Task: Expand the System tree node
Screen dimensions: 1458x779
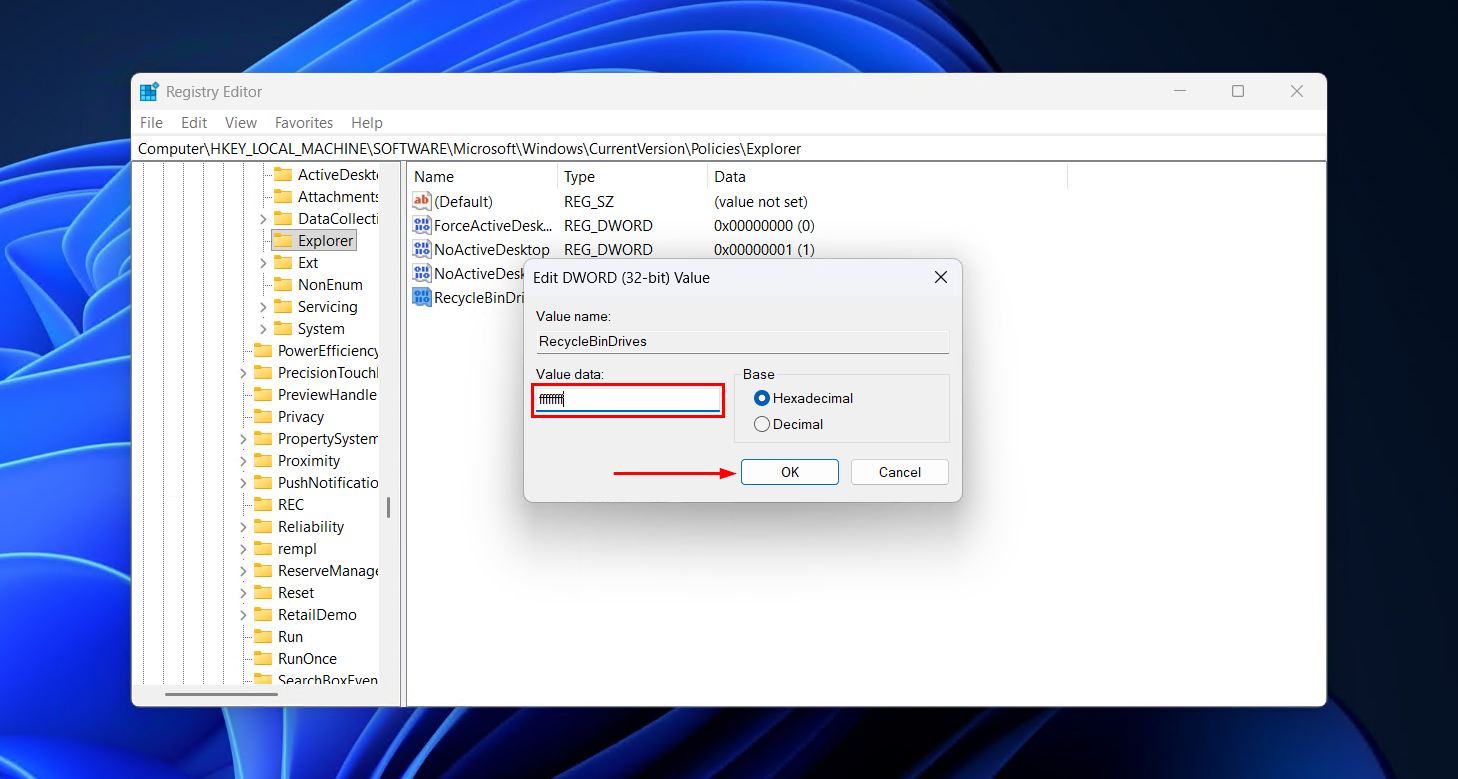Action: tap(263, 329)
